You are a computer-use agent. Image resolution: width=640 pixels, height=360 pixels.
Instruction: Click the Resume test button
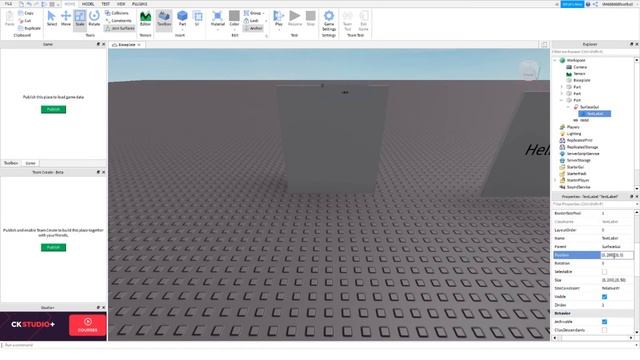pyautogui.click(x=294, y=18)
